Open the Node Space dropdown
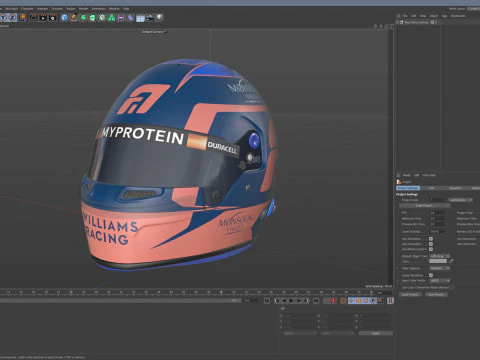480x360 pixels. pos(473,8)
